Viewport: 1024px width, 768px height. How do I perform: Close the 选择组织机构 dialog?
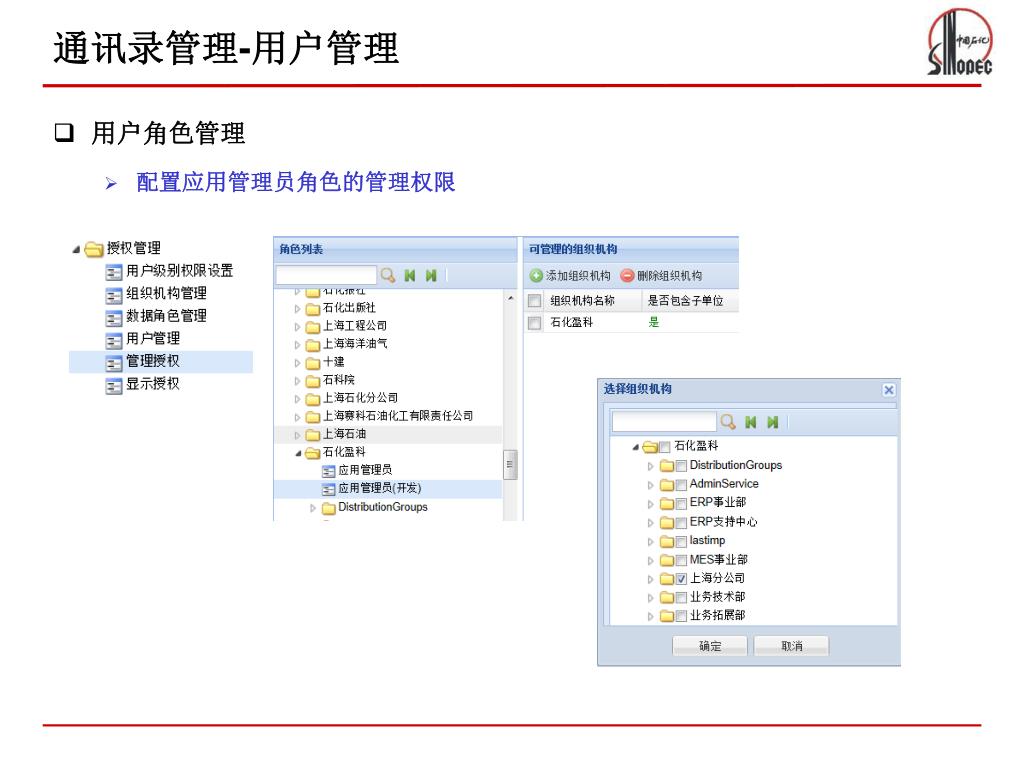click(x=888, y=390)
